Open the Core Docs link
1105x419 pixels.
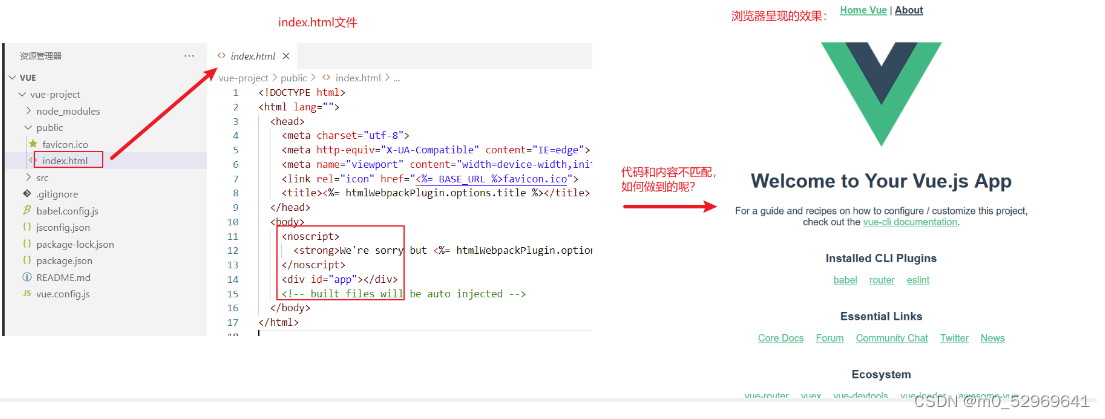pyautogui.click(x=781, y=338)
